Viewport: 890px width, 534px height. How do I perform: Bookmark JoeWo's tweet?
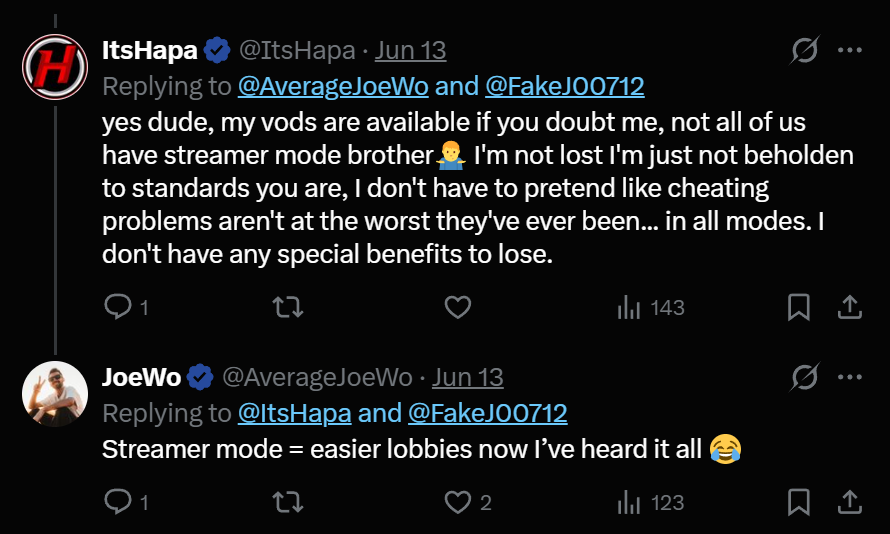(x=799, y=502)
